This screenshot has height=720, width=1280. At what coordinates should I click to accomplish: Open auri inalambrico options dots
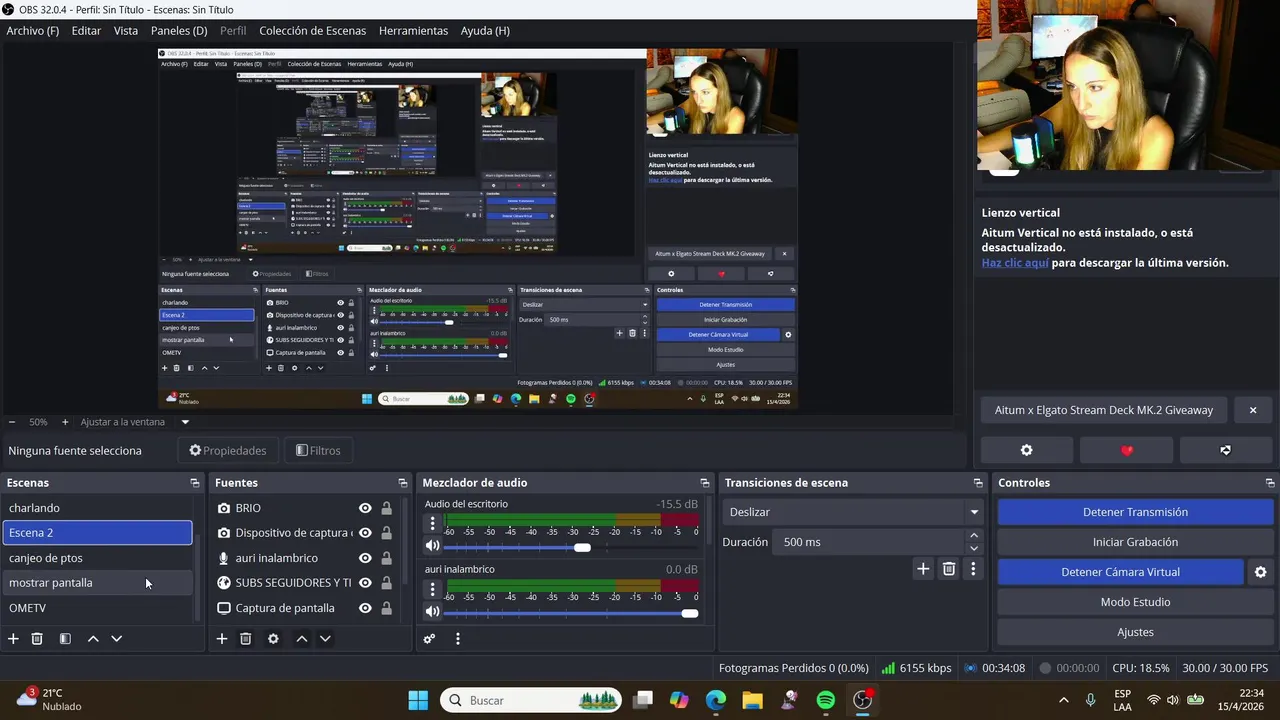432,589
